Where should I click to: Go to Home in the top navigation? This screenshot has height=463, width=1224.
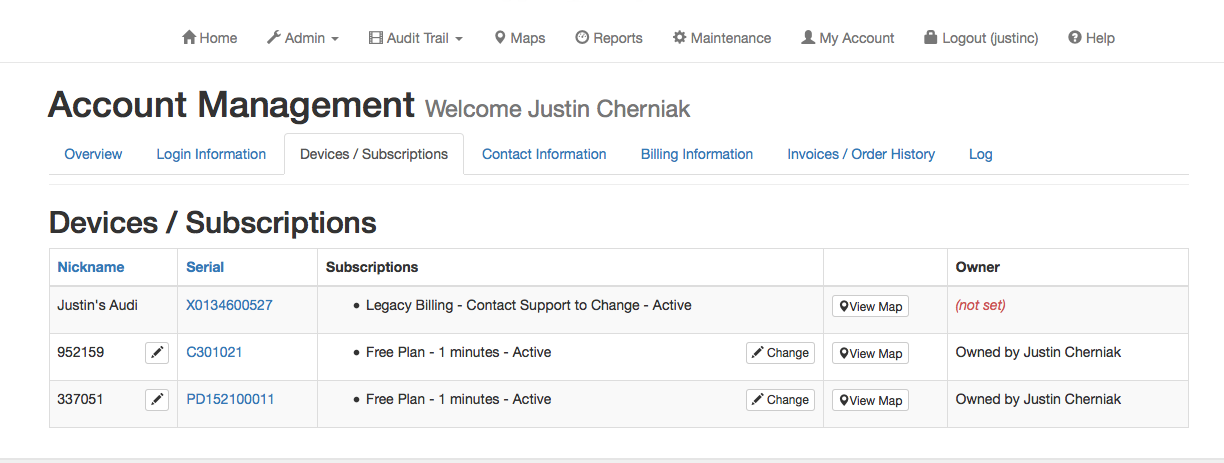[x=209, y=38]
